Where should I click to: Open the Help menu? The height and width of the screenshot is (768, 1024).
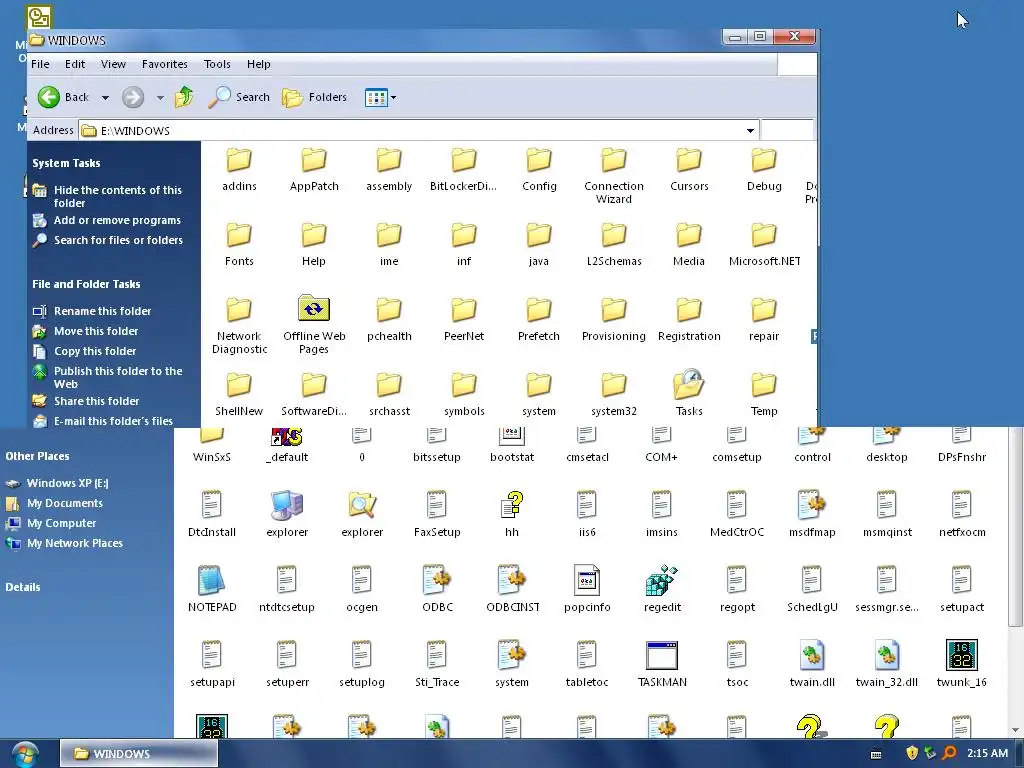pos(259,64)
